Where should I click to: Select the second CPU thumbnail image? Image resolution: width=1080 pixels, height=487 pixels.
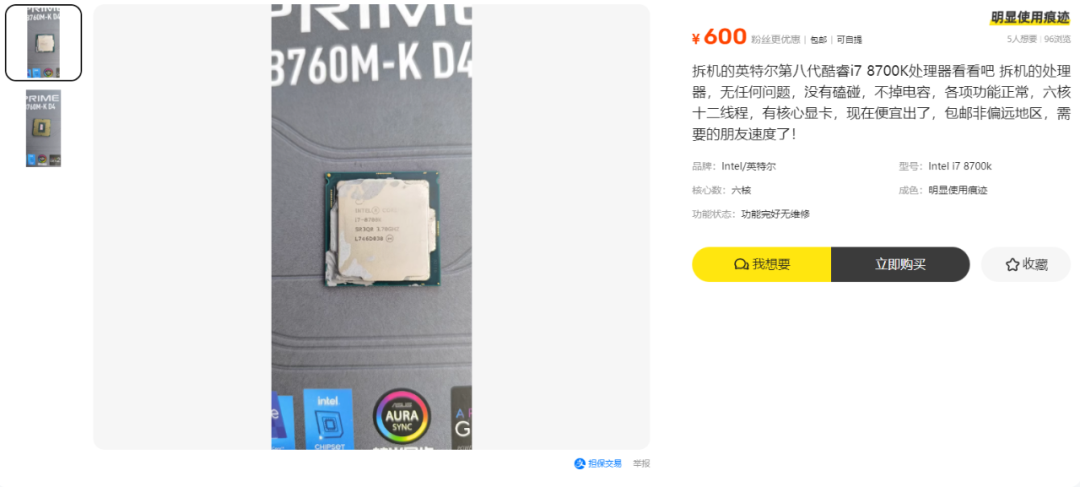(x=43, y=128)
